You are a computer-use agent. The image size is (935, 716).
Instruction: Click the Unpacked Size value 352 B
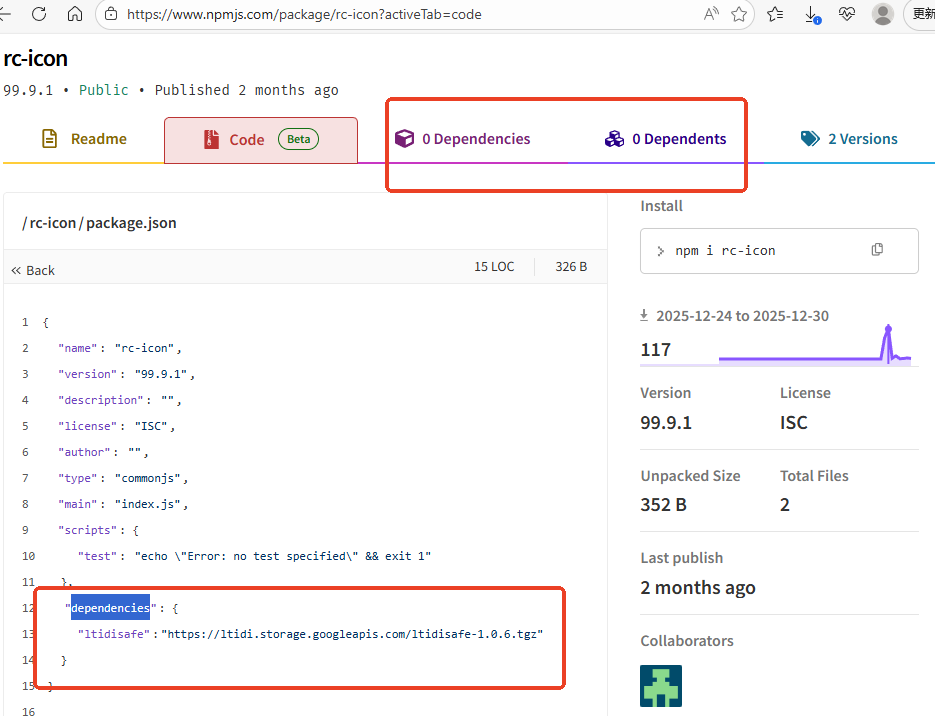664,504
